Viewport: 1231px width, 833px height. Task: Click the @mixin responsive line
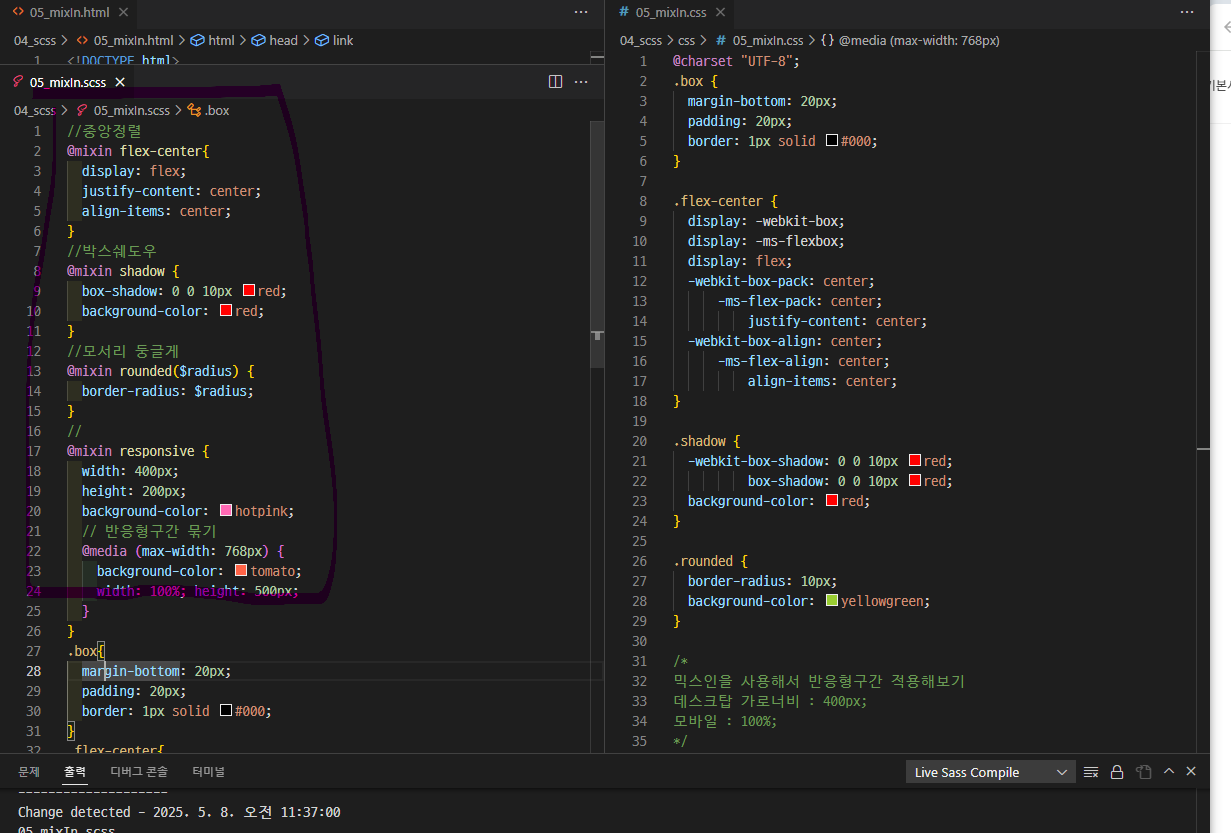point(139,451)
